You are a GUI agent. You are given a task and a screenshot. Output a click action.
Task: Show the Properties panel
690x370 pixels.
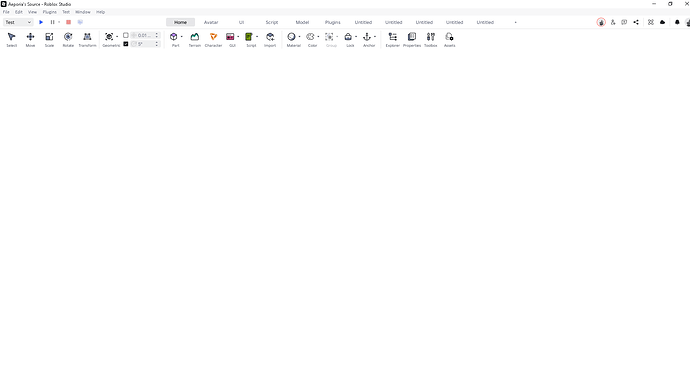click(412, 39)
